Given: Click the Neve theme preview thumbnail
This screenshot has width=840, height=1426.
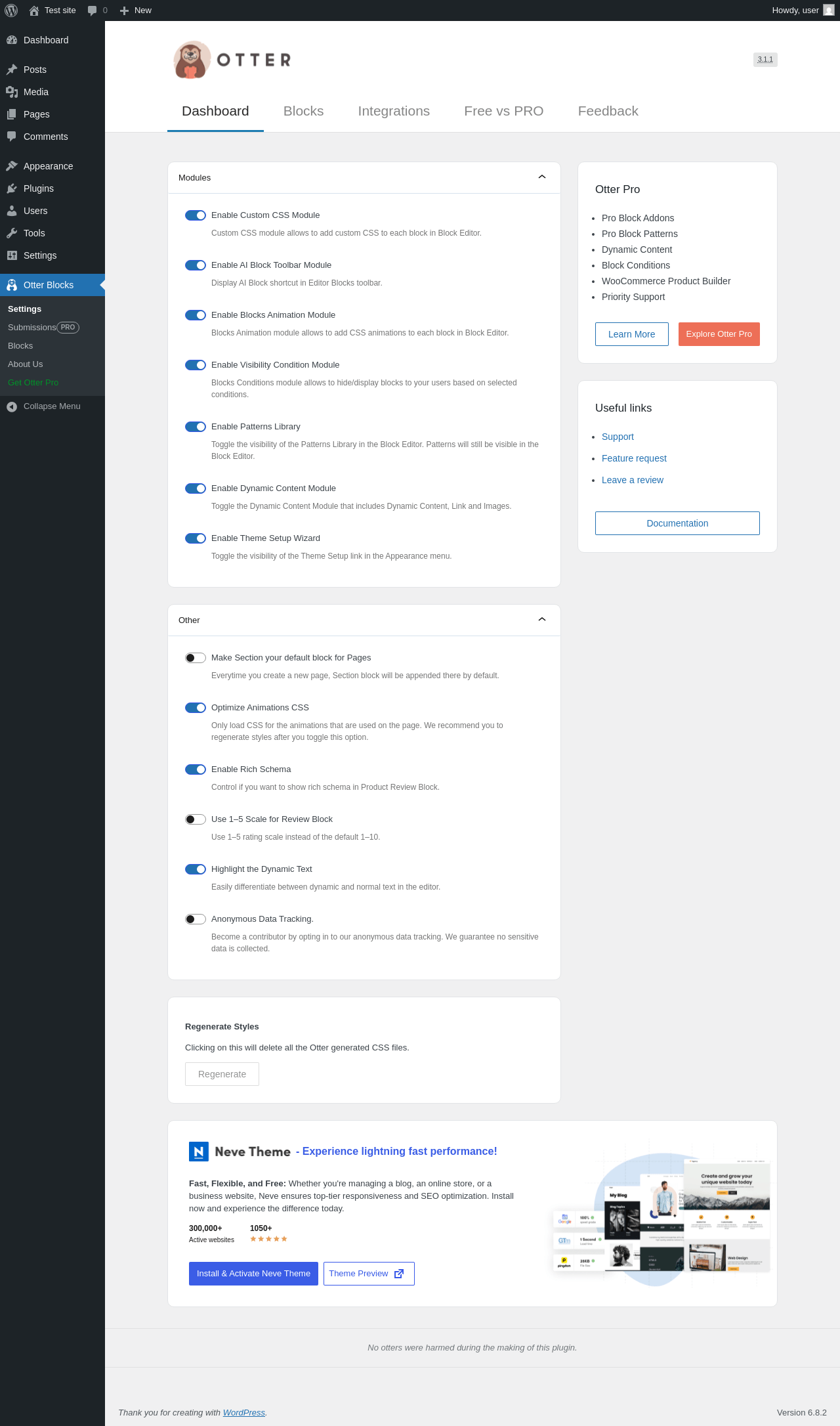Looking at the screenshot, I should 661,1219.
